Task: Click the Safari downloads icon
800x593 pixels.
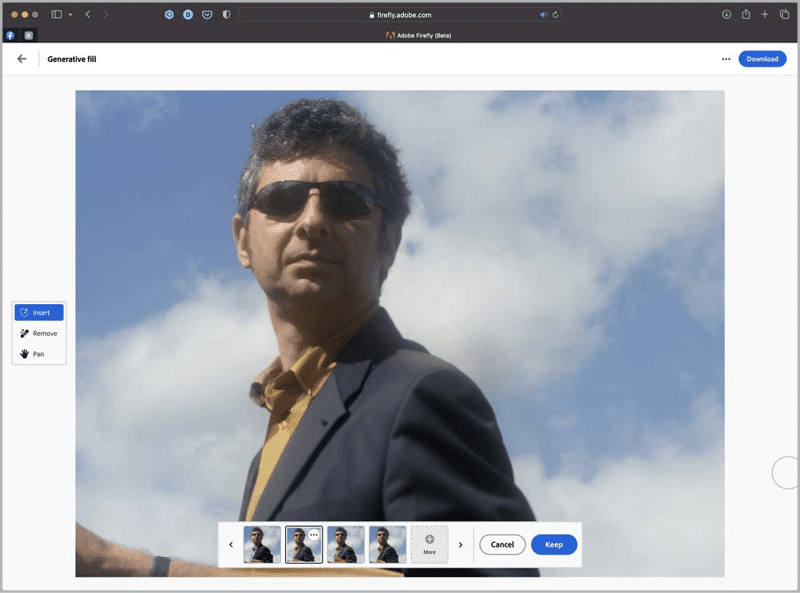Action: pos(727,15)
